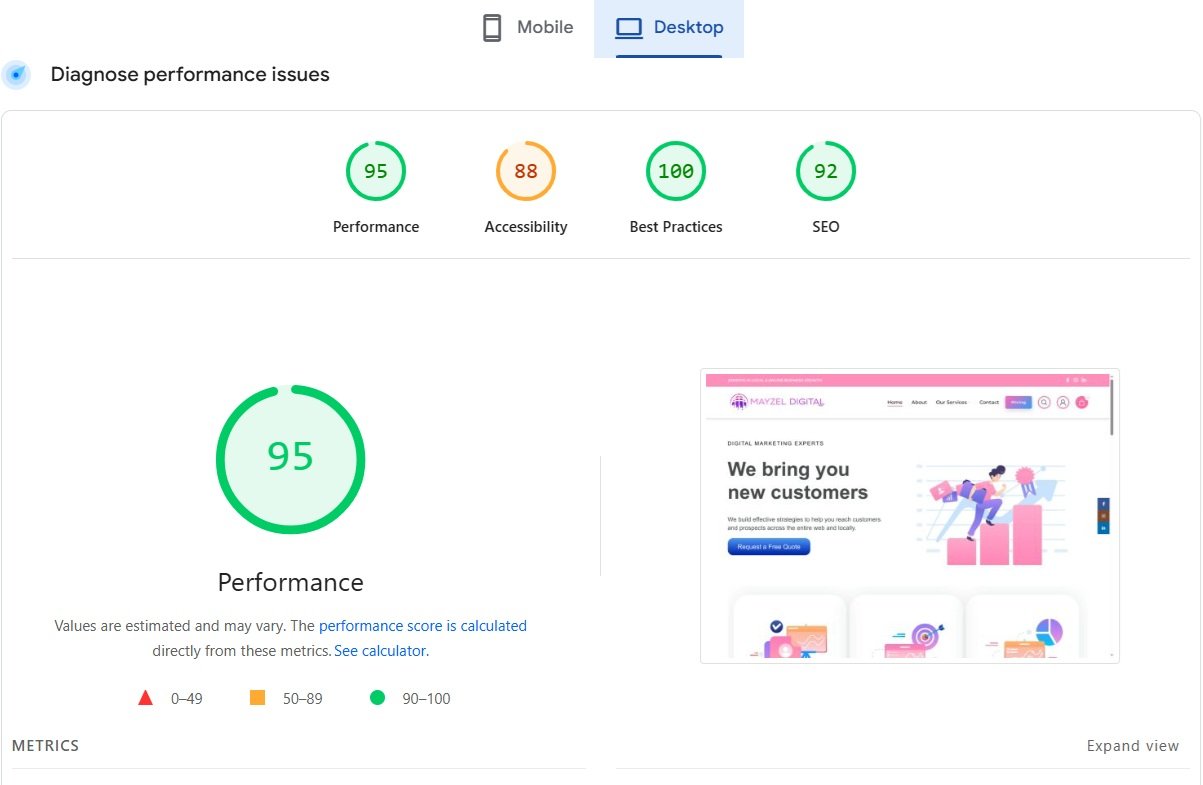Click the Mayzel Digital logo in the preview
Viewport: 1203px width, 785px height.
[x=775, y=402]
